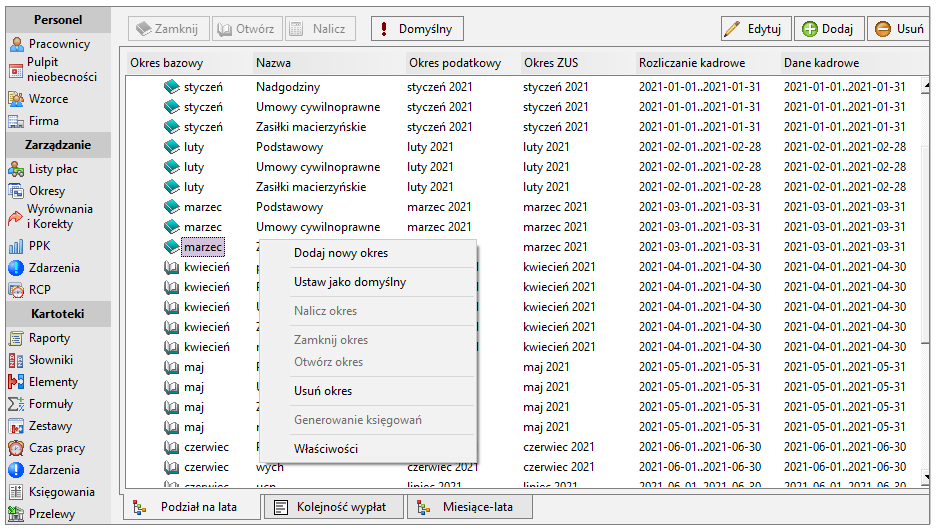Open 'Właściwości' from context menu
Screen dimensions: 938x531
[x=325, y=448]
